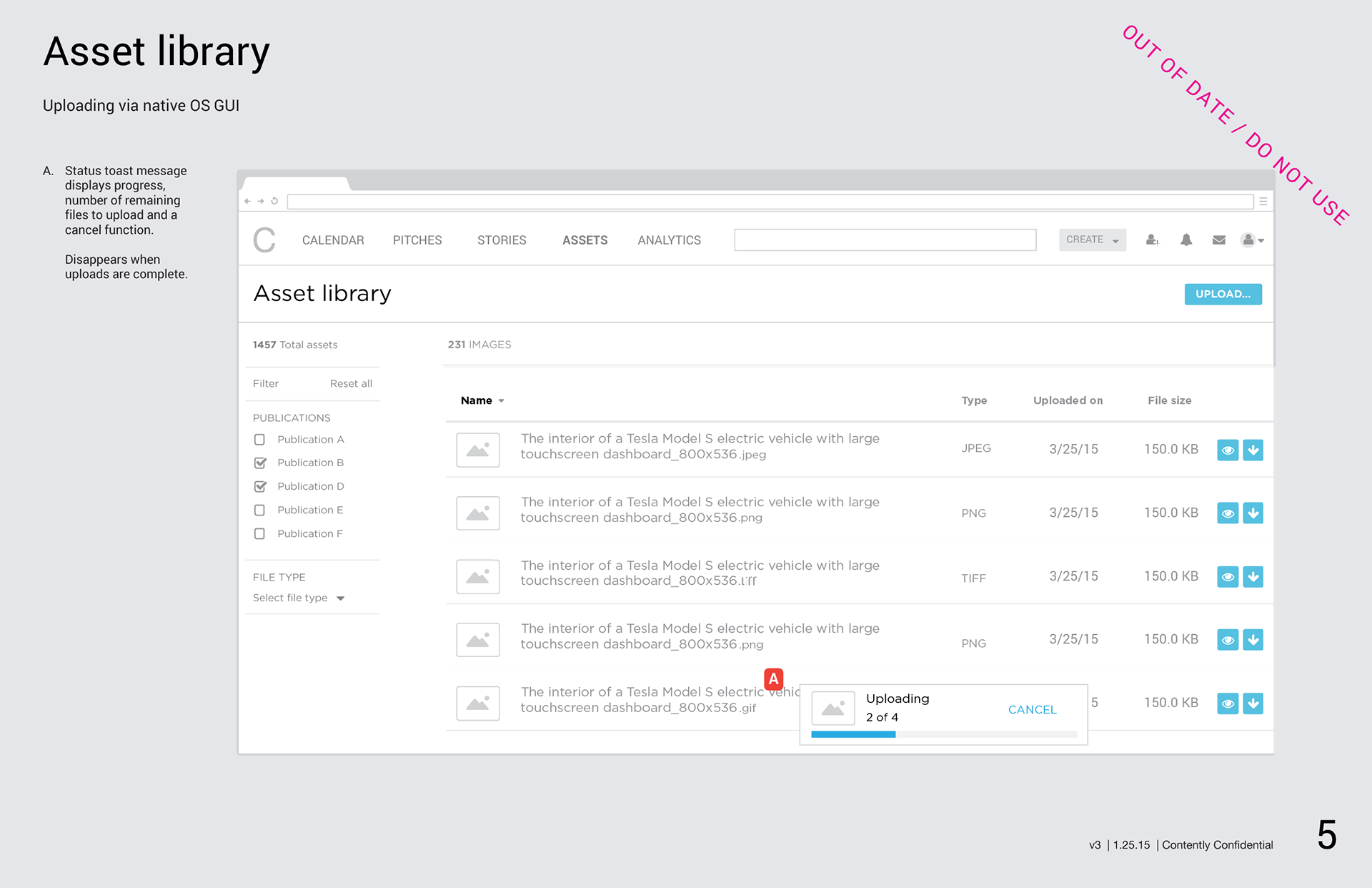The height and width of the screenshot is (888, 1372).
Task: Open the Select file type dropdown
Action: (299, 598)
